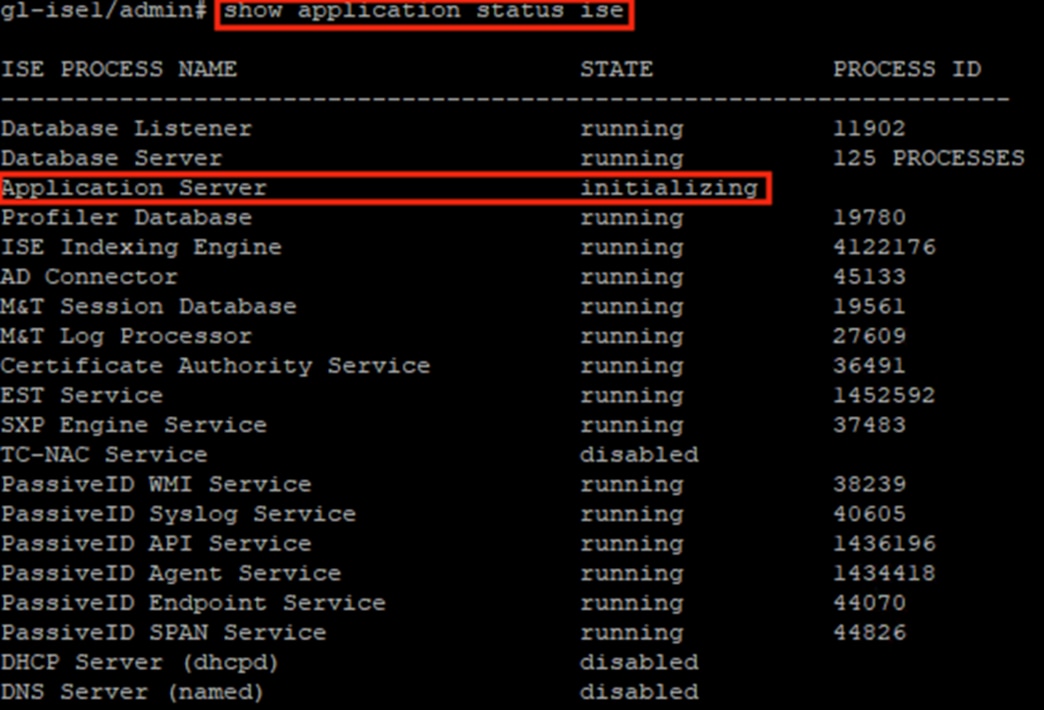Click process ID '1436196'

[x=884, y=543]
